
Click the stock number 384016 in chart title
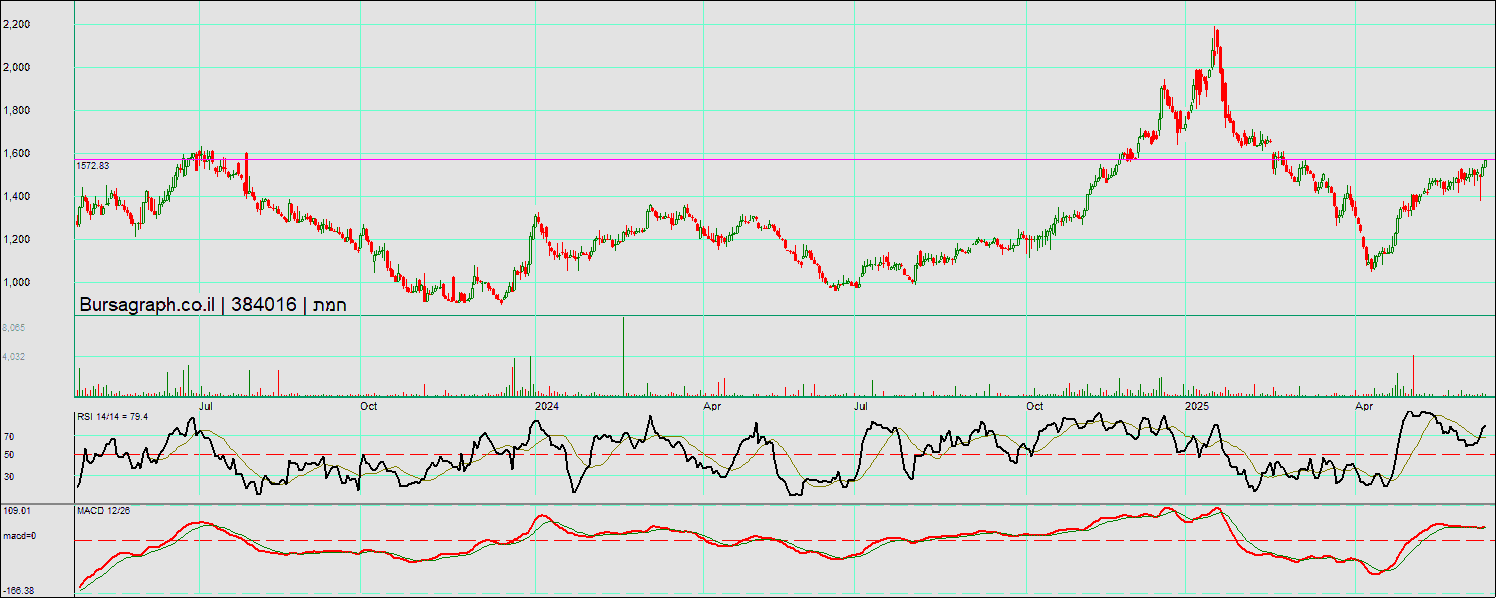[x=264, y=305]
